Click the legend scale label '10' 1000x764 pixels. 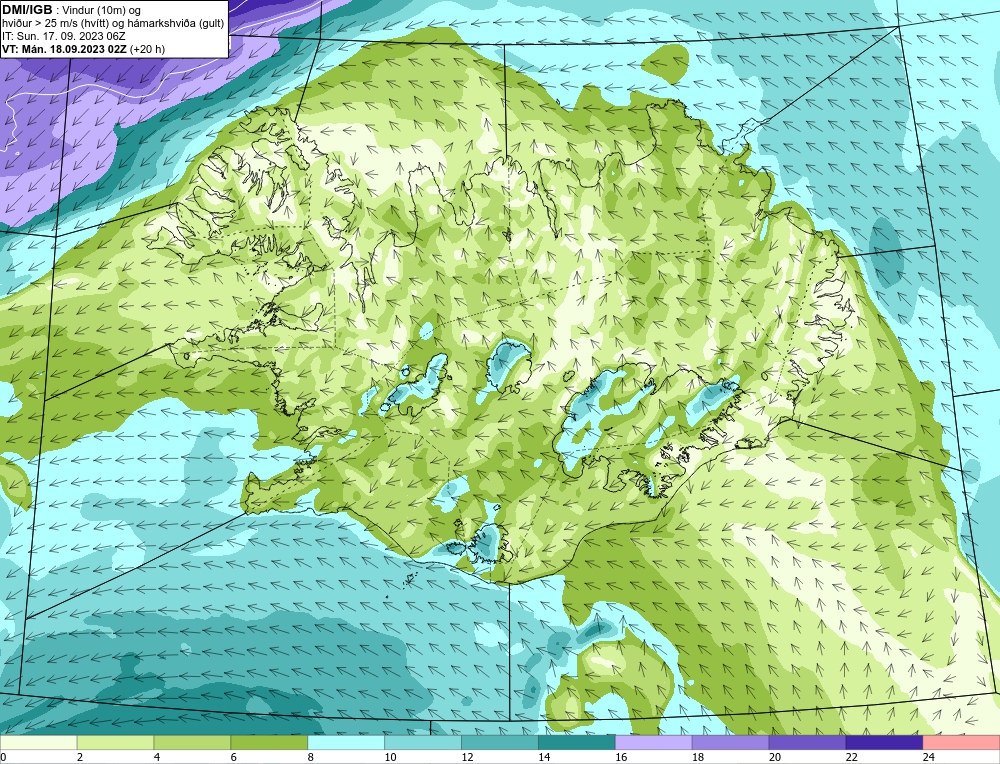point(390,758)
